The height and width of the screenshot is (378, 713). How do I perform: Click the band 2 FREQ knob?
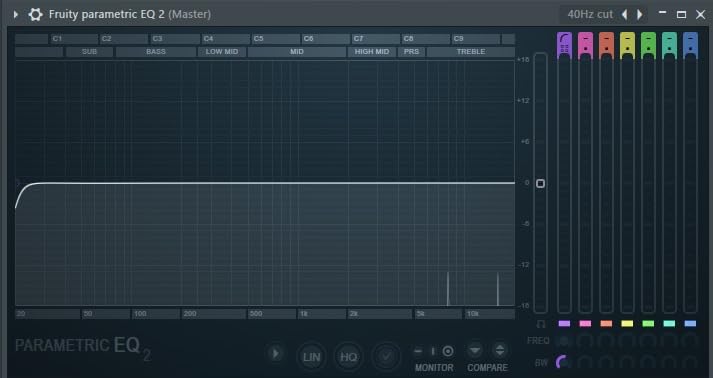tap(585, 341)
